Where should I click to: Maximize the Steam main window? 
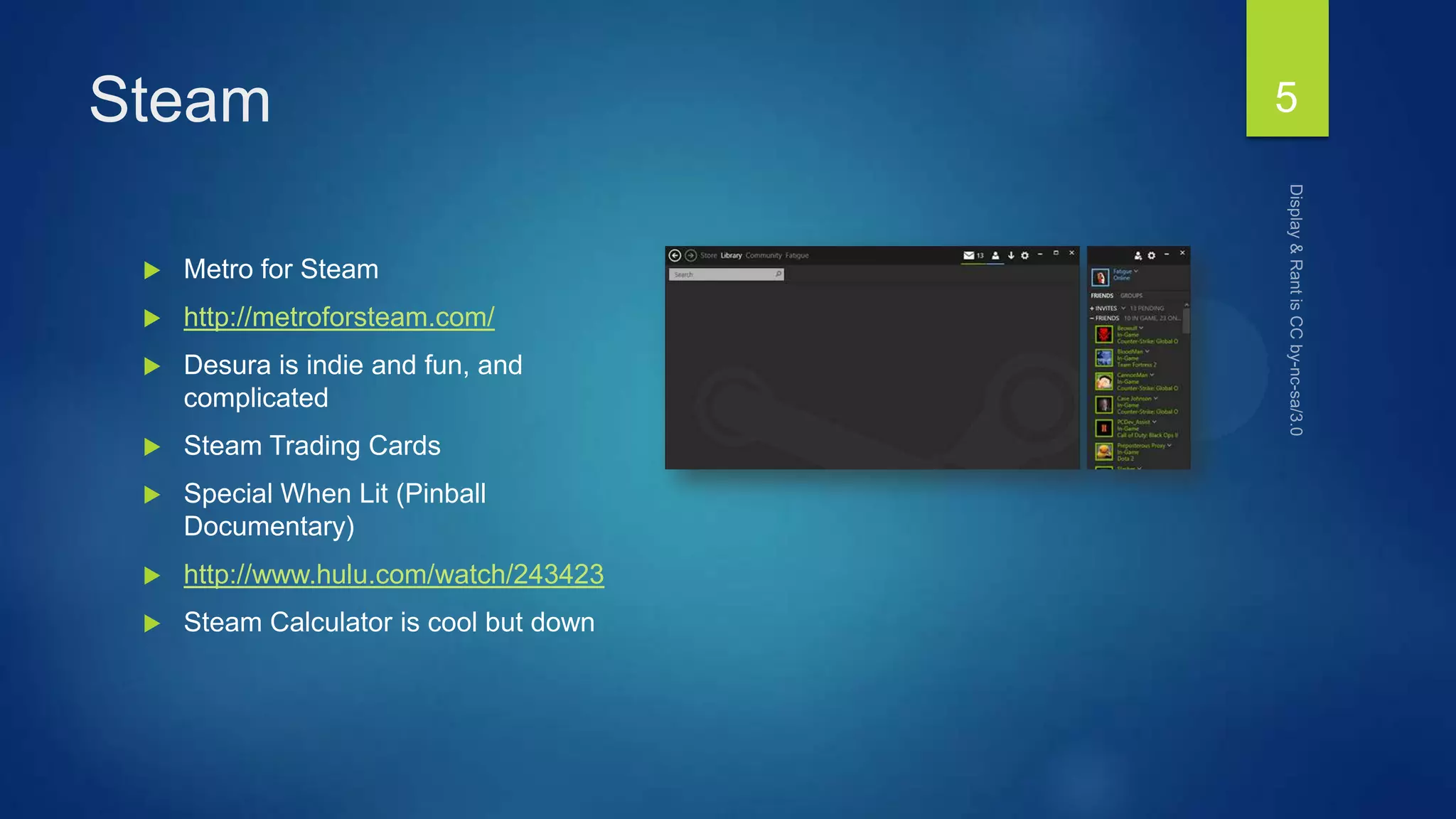pos(1056,253)
